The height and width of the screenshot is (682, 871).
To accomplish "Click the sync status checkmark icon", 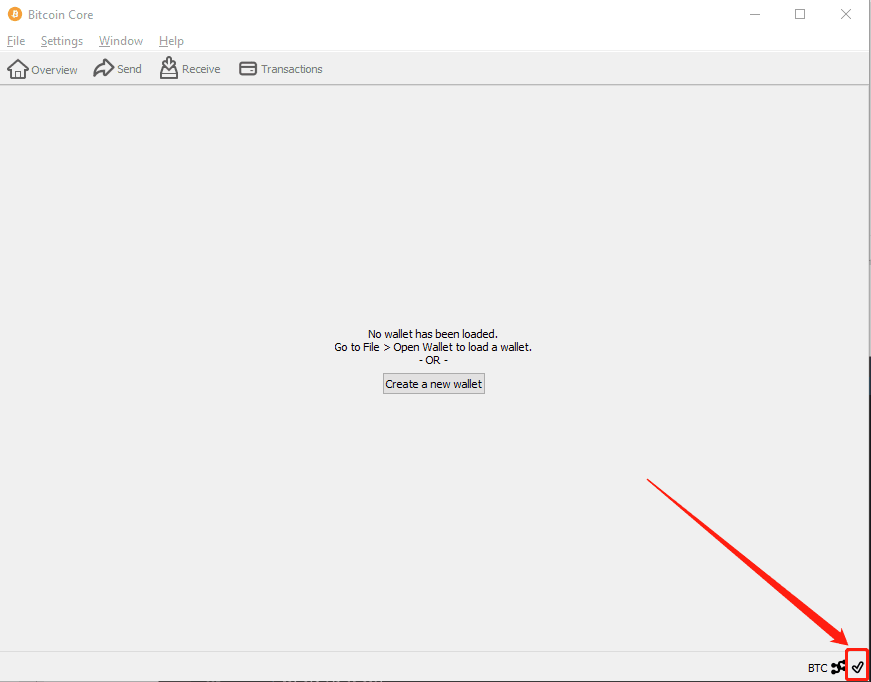I will tap(858, 666).
